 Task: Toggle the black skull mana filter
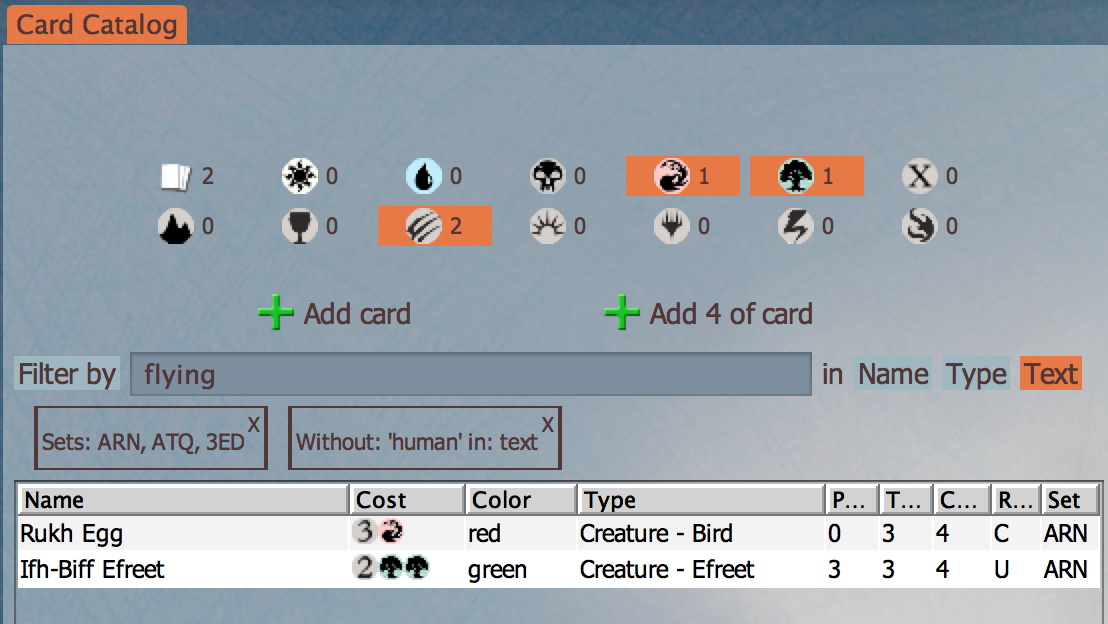pos(546,177)
